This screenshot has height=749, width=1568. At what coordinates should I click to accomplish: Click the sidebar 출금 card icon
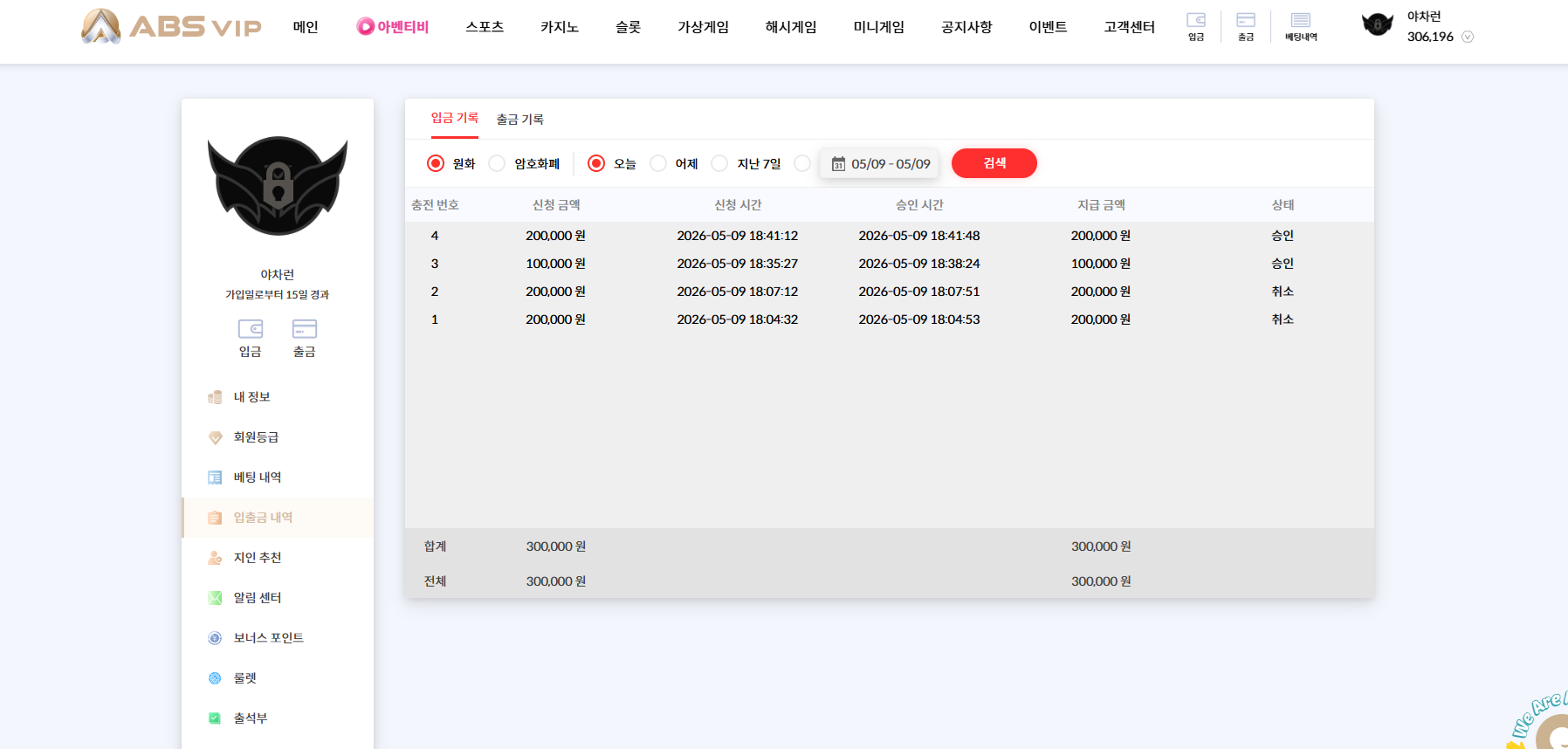tap(304, 339)
